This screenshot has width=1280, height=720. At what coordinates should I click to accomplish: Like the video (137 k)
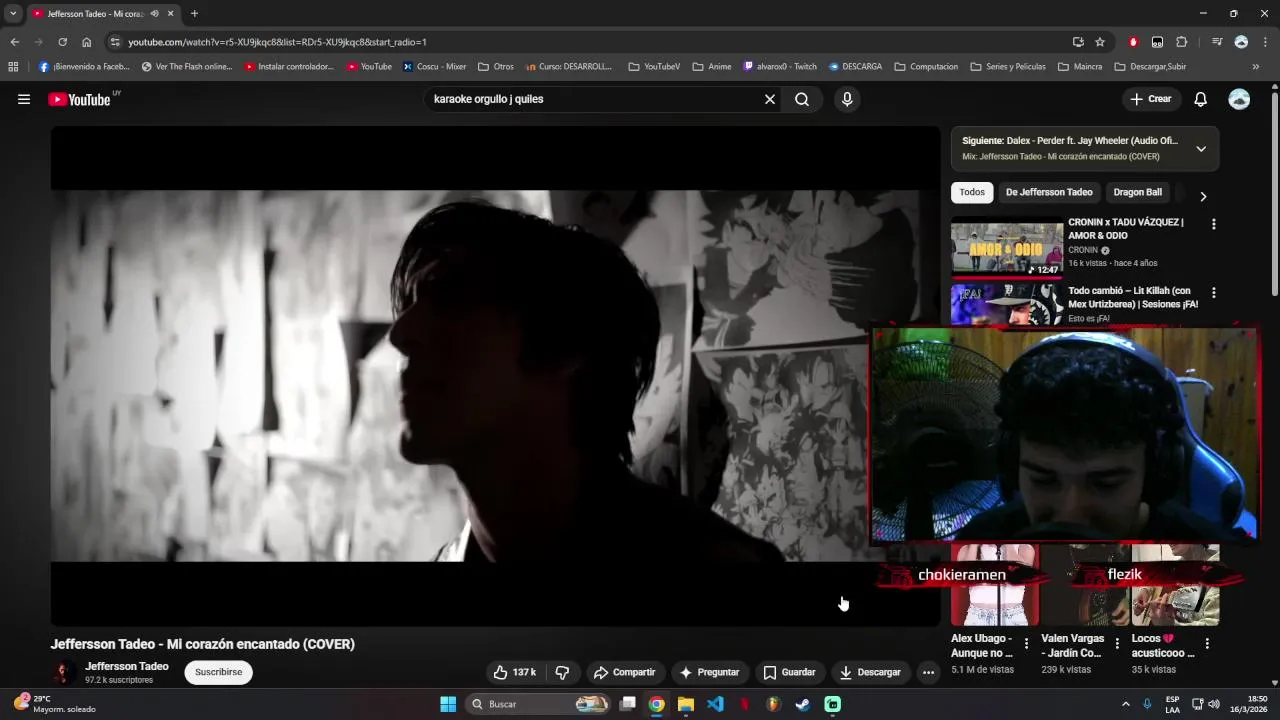515,672
